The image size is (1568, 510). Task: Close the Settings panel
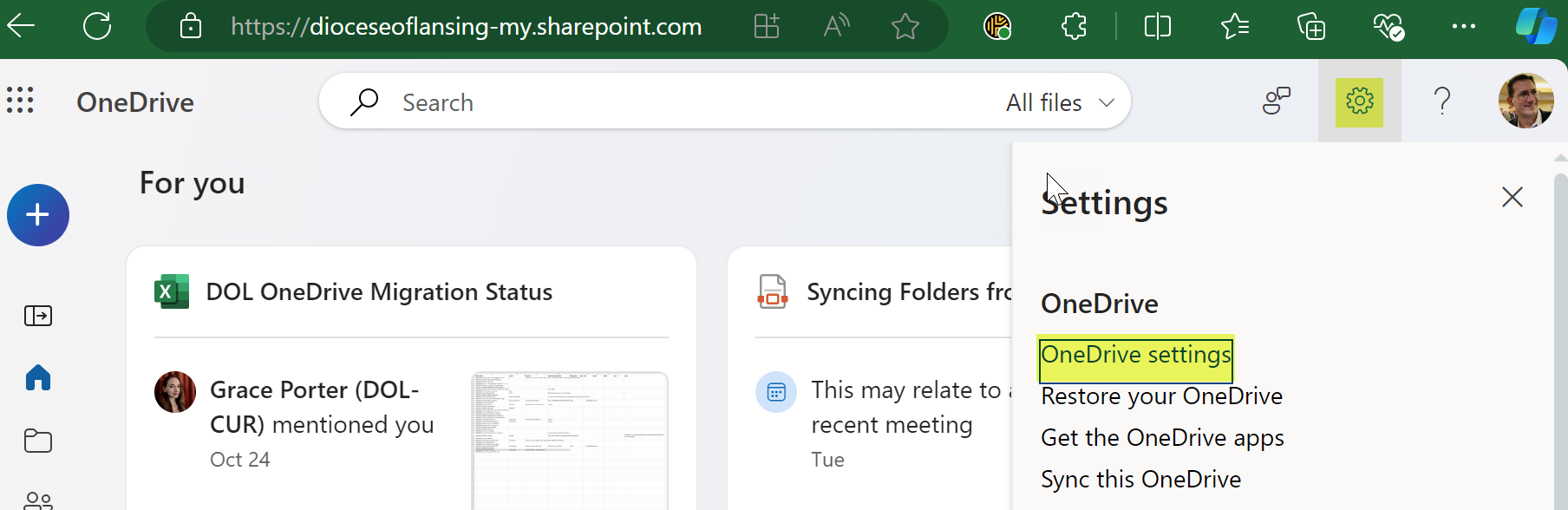tap(1512, 197)
